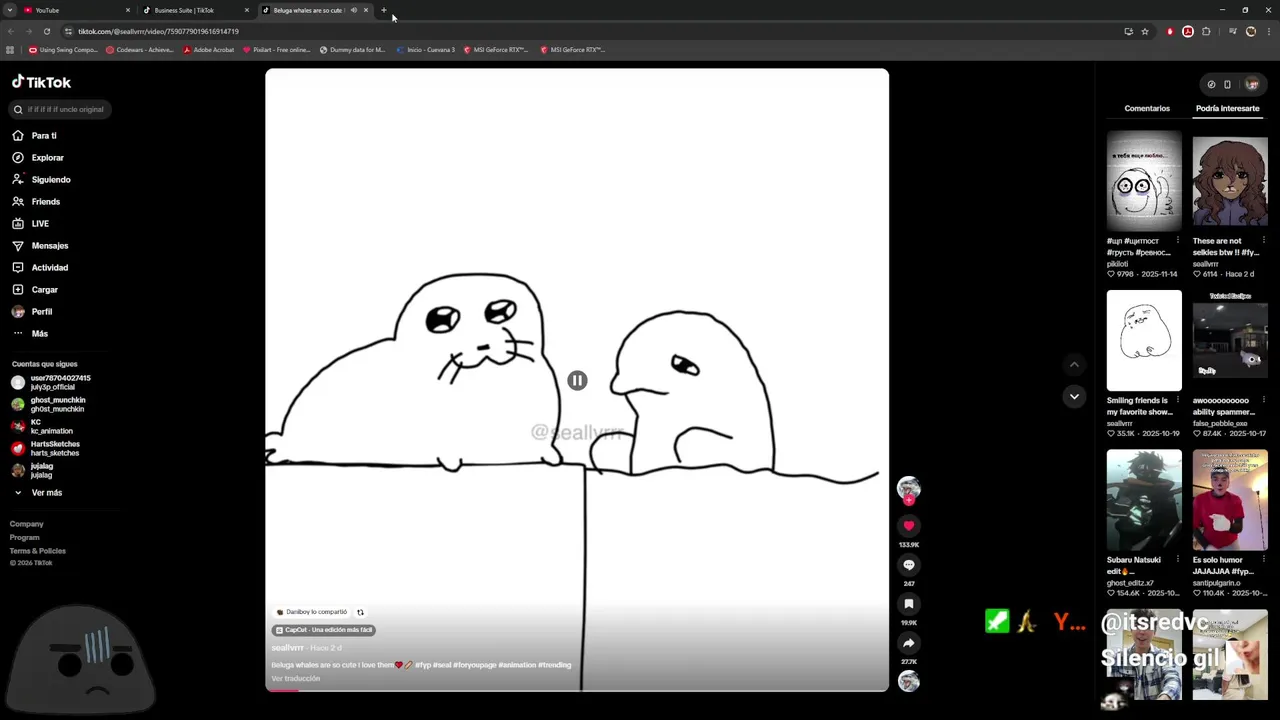
Task: Click the phone app icon in top pill
Action: pyautogui.click(x=1227, y=84)
